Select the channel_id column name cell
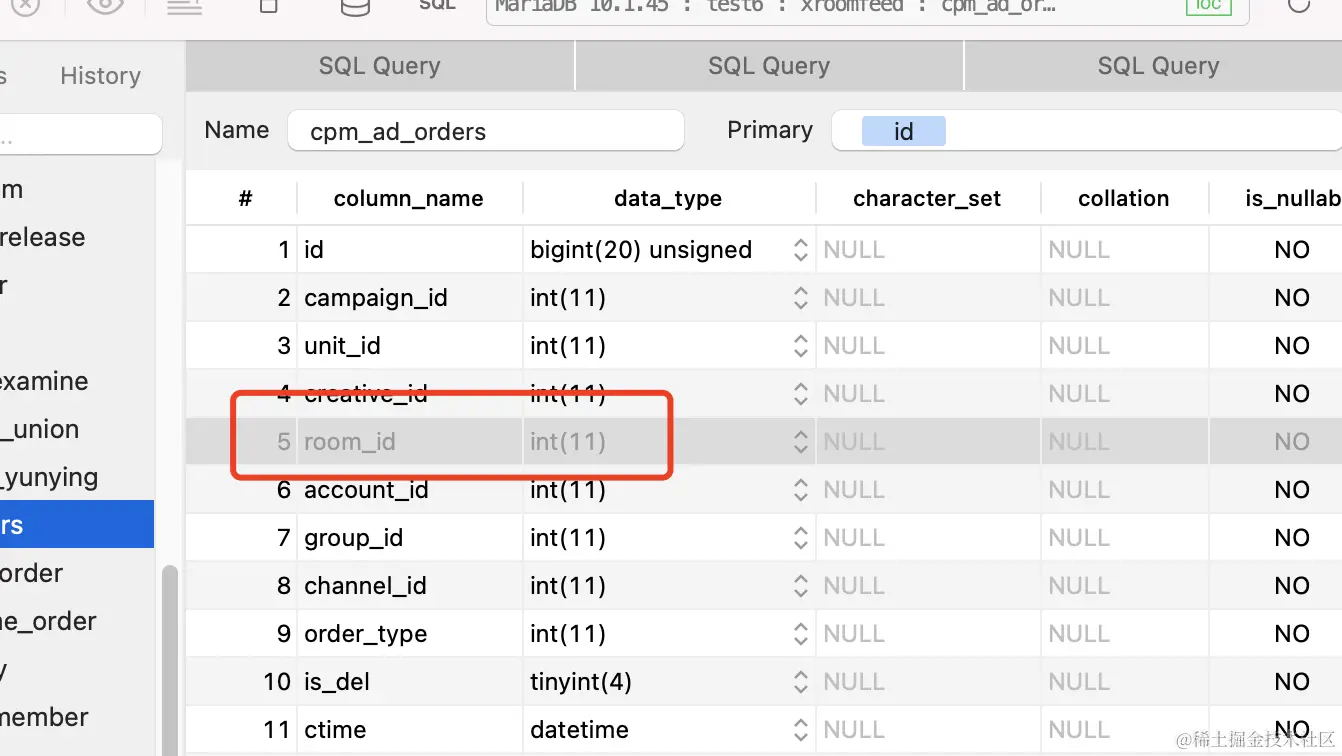The height and width of the screenshot is (756, 1342). pos(409,586)
